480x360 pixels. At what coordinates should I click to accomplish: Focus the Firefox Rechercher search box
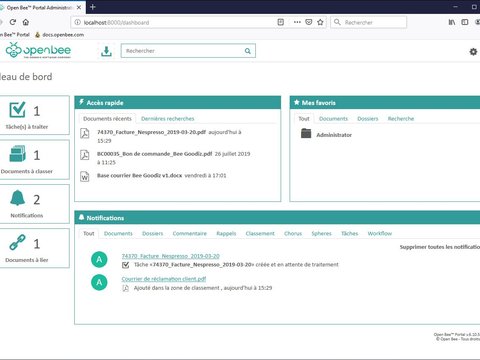pyautogui.click(x=369, y=22)
